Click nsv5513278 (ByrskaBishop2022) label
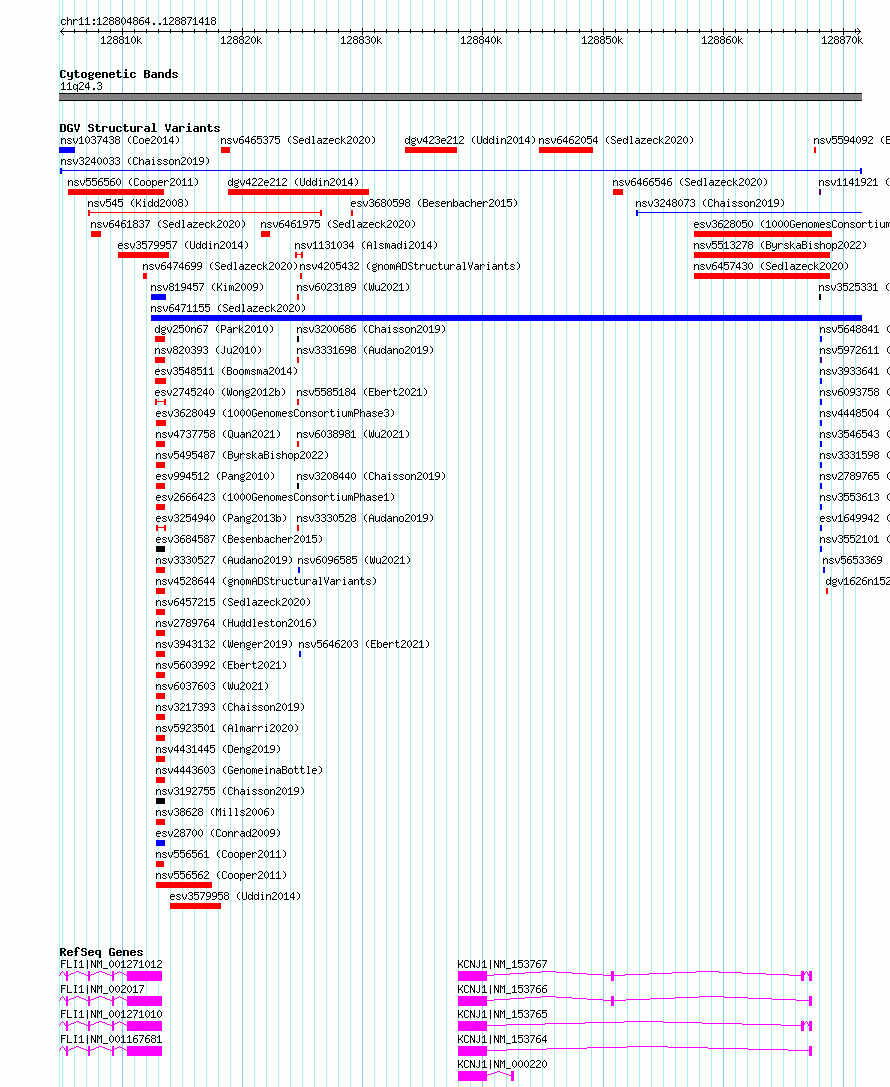 tap(780, 245)
